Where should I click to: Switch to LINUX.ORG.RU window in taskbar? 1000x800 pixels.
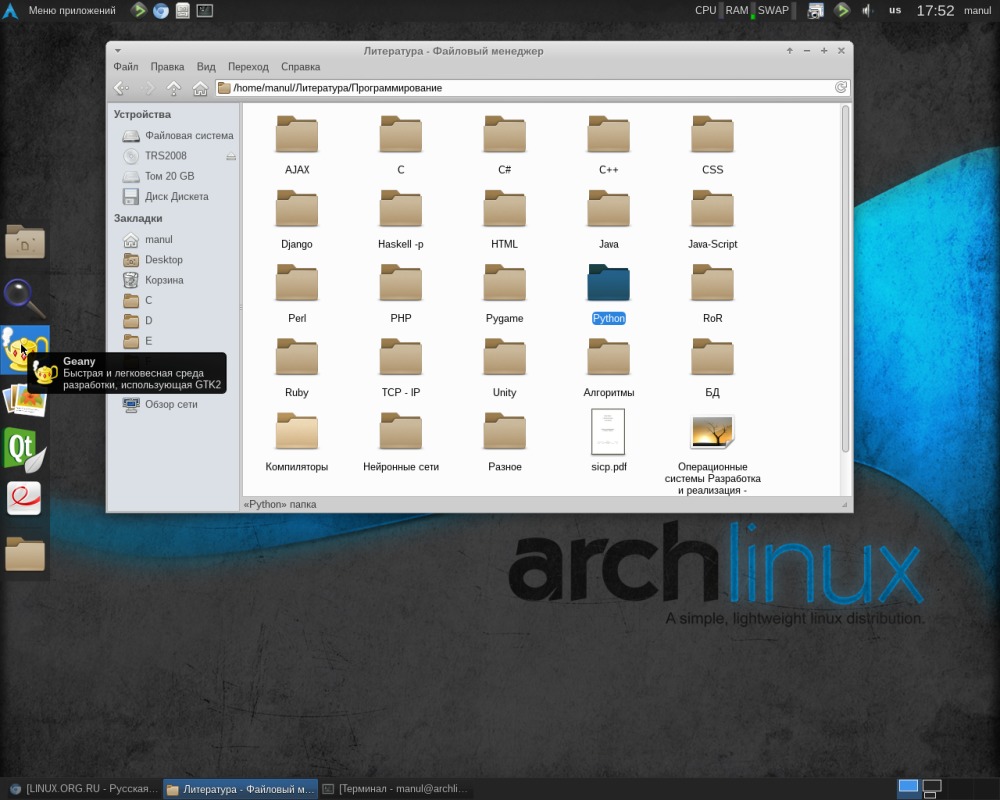point(84,789)
